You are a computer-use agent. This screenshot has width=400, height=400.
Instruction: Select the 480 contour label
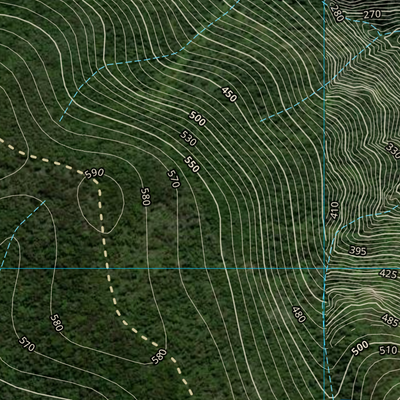pyautogui.click(x=299, y=315)
